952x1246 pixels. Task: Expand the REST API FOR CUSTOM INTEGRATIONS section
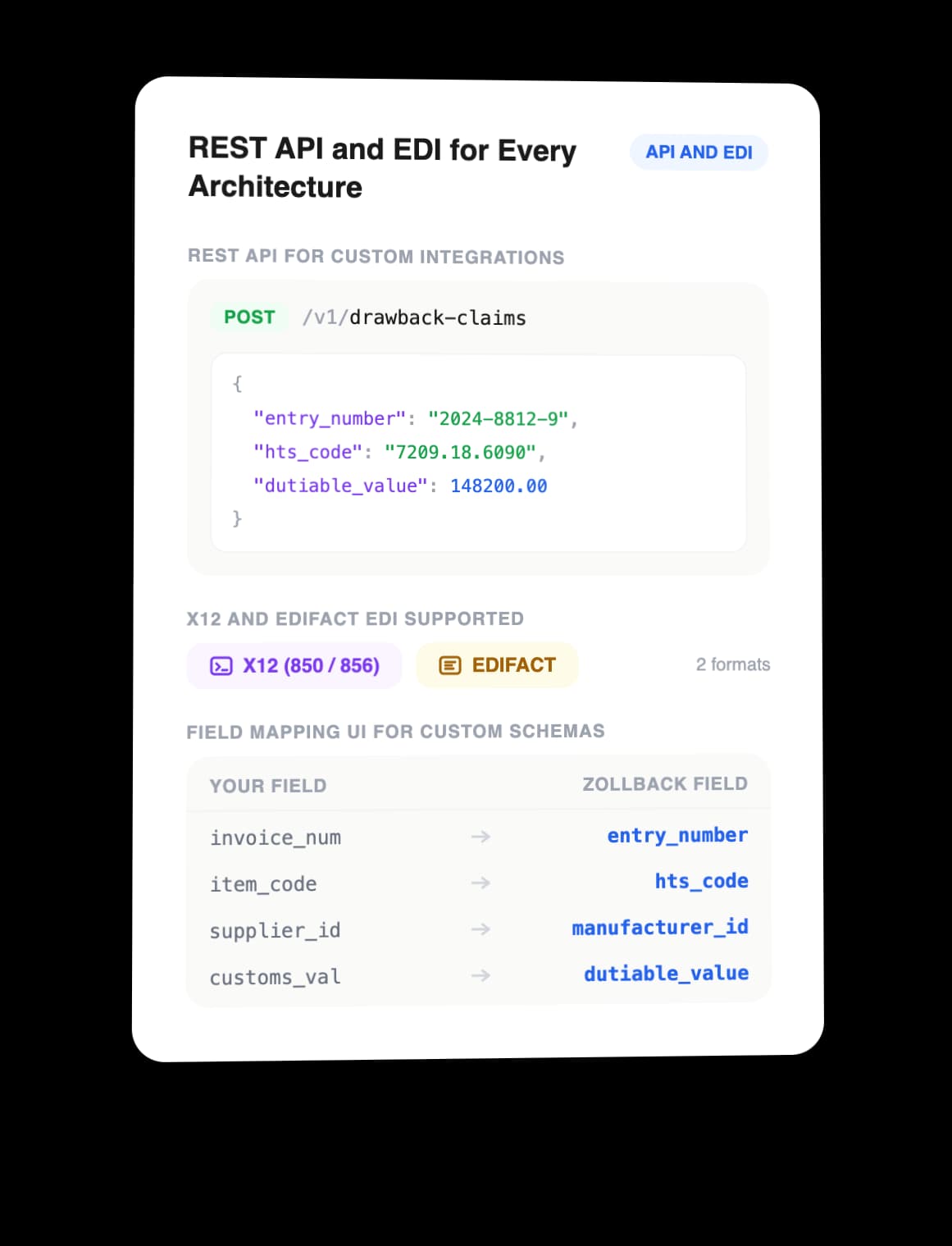pos(375,256)
